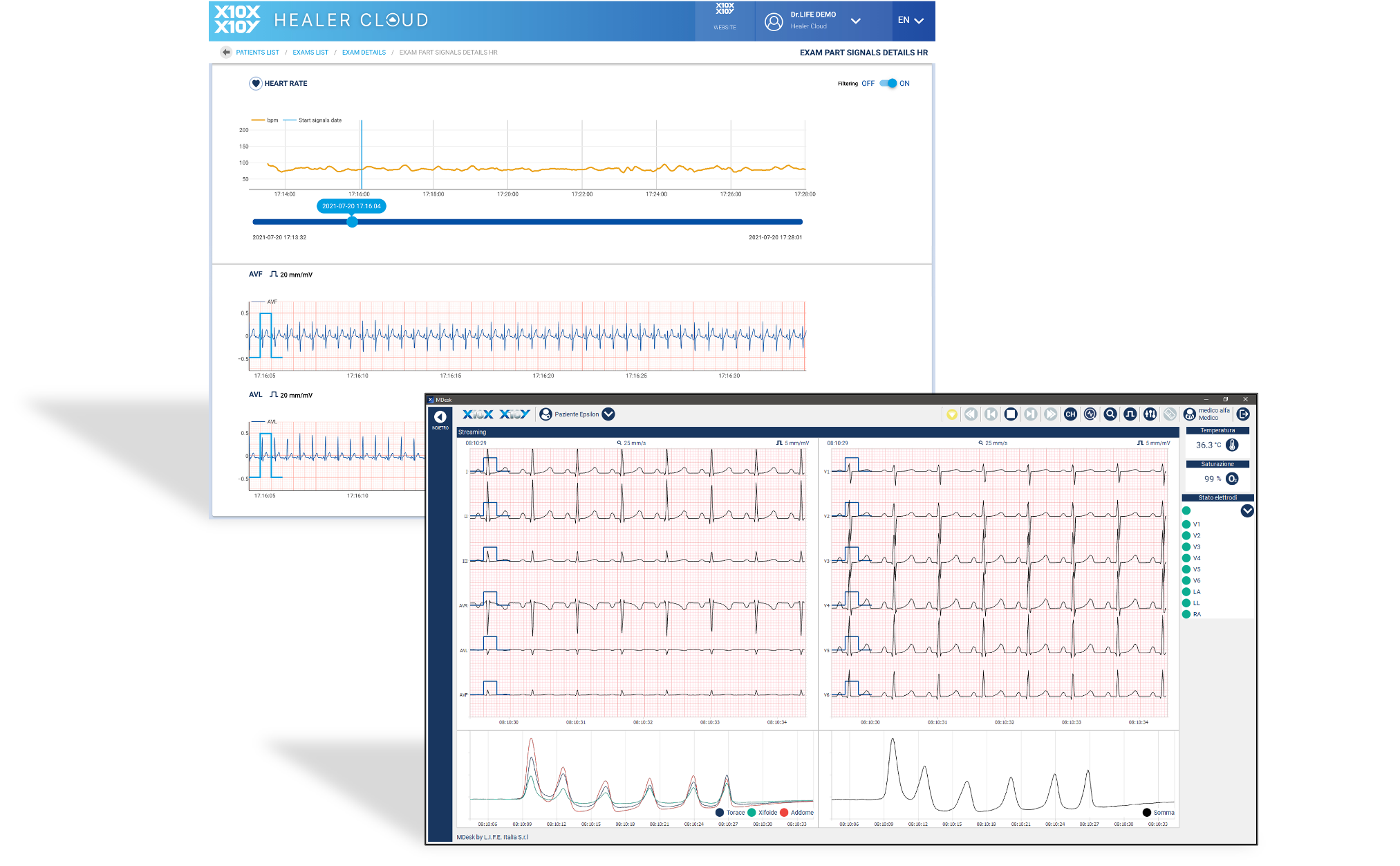Click the skip-to-end button in MDesk toolbar
The height and width of the screenshot is (866, 1400).
pyautogui.click(x=1031, y=414)
